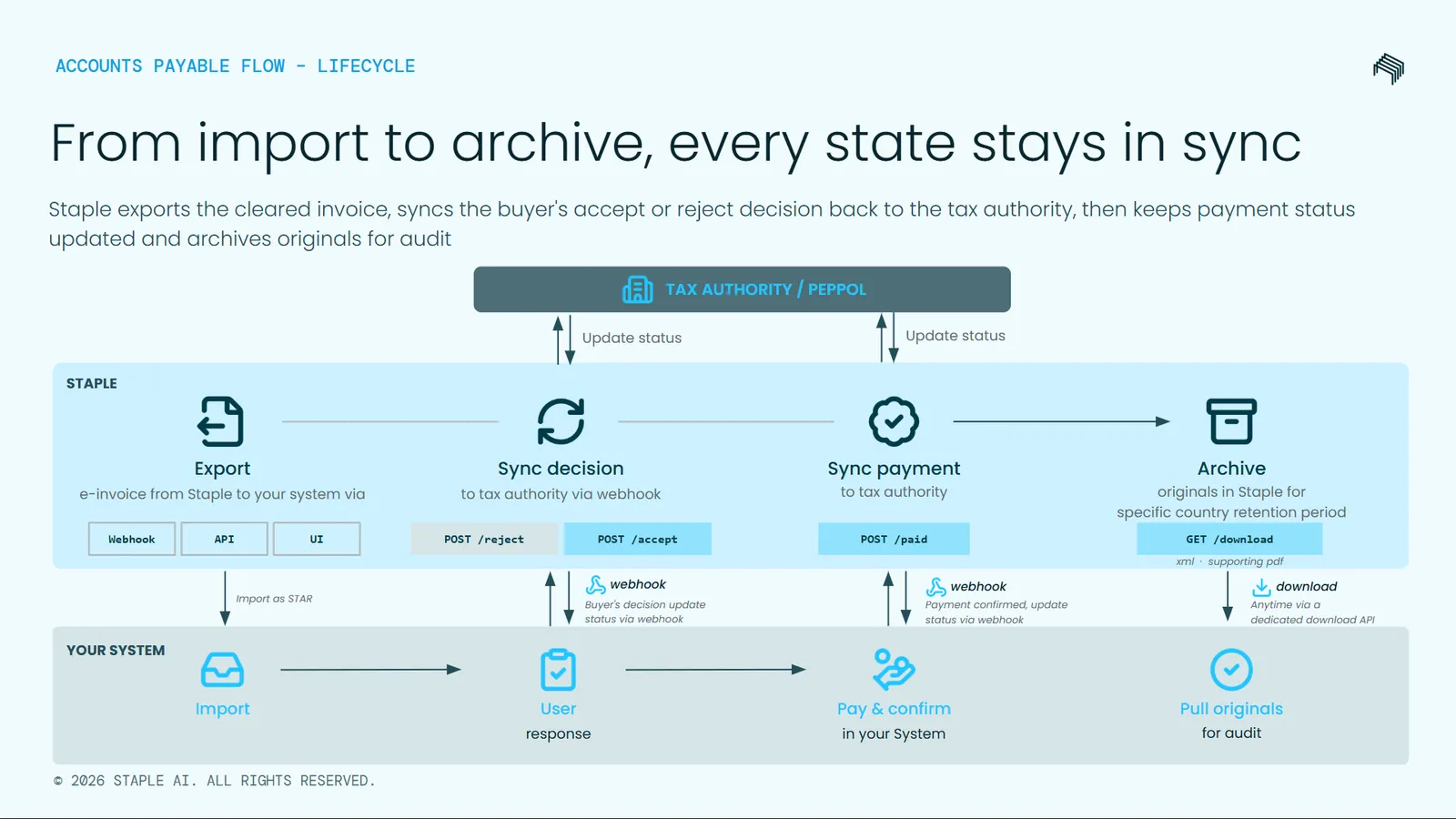
Task: Click the Tax Authority building icon
Action: 637,289
